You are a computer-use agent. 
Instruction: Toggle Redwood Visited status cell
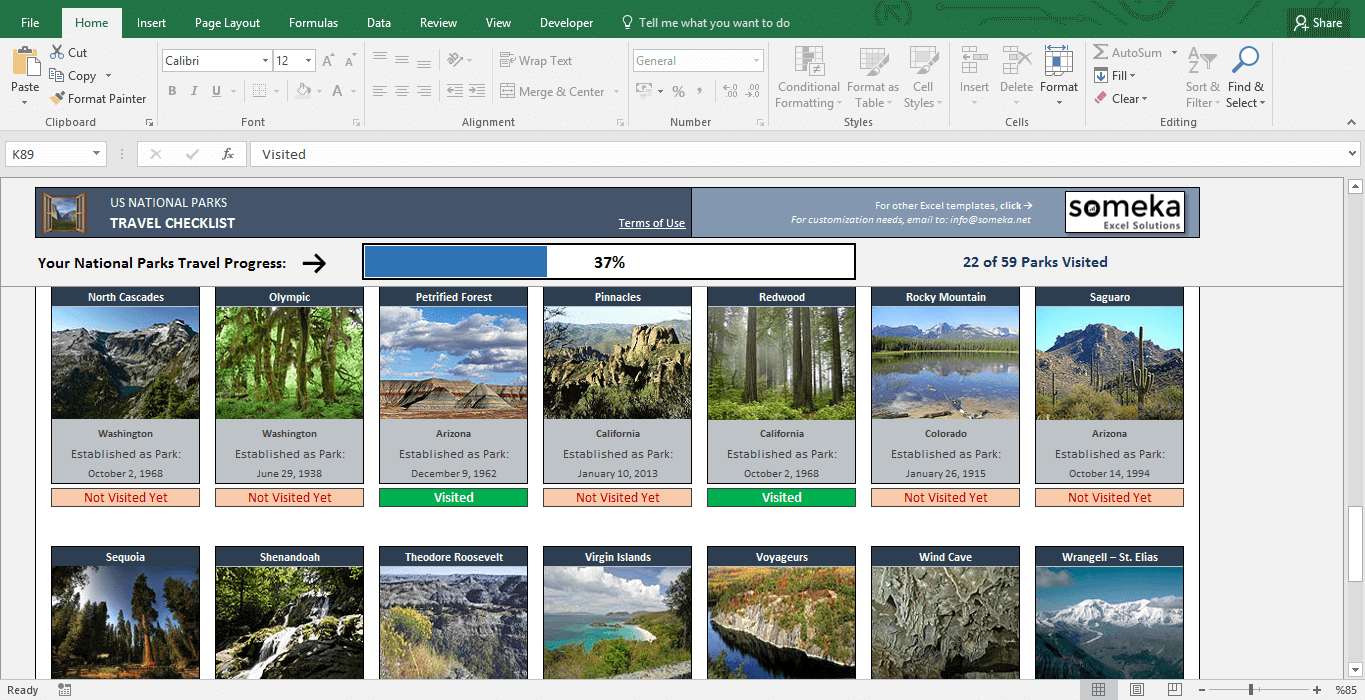pos(781,497)
